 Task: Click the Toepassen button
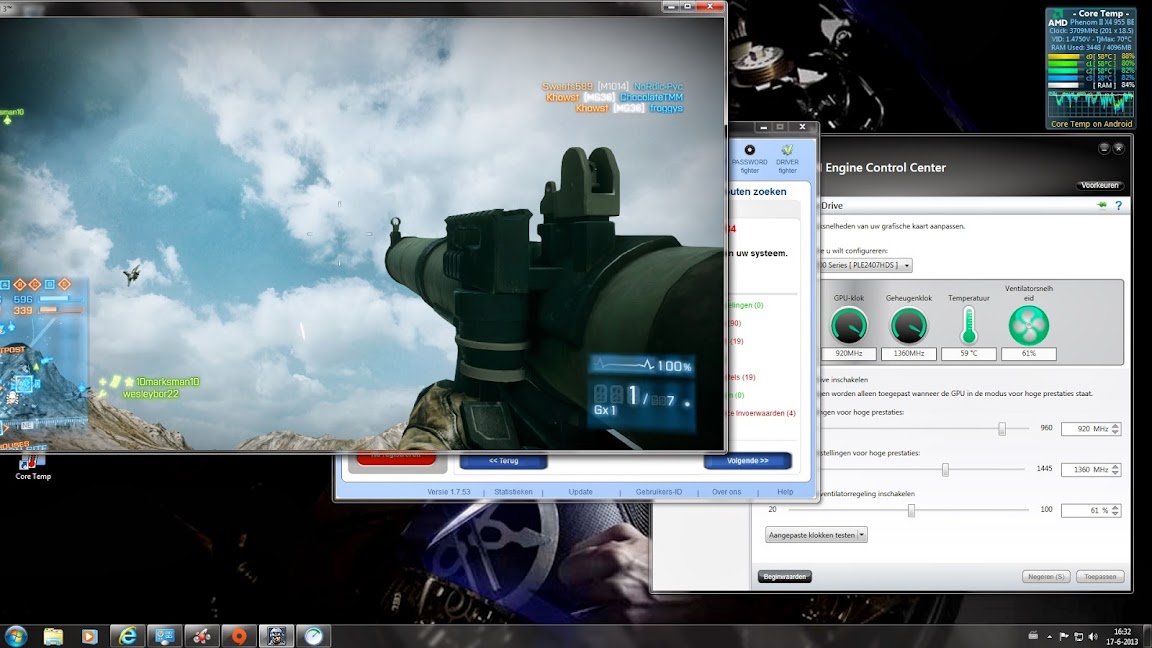click(1100, 577)
